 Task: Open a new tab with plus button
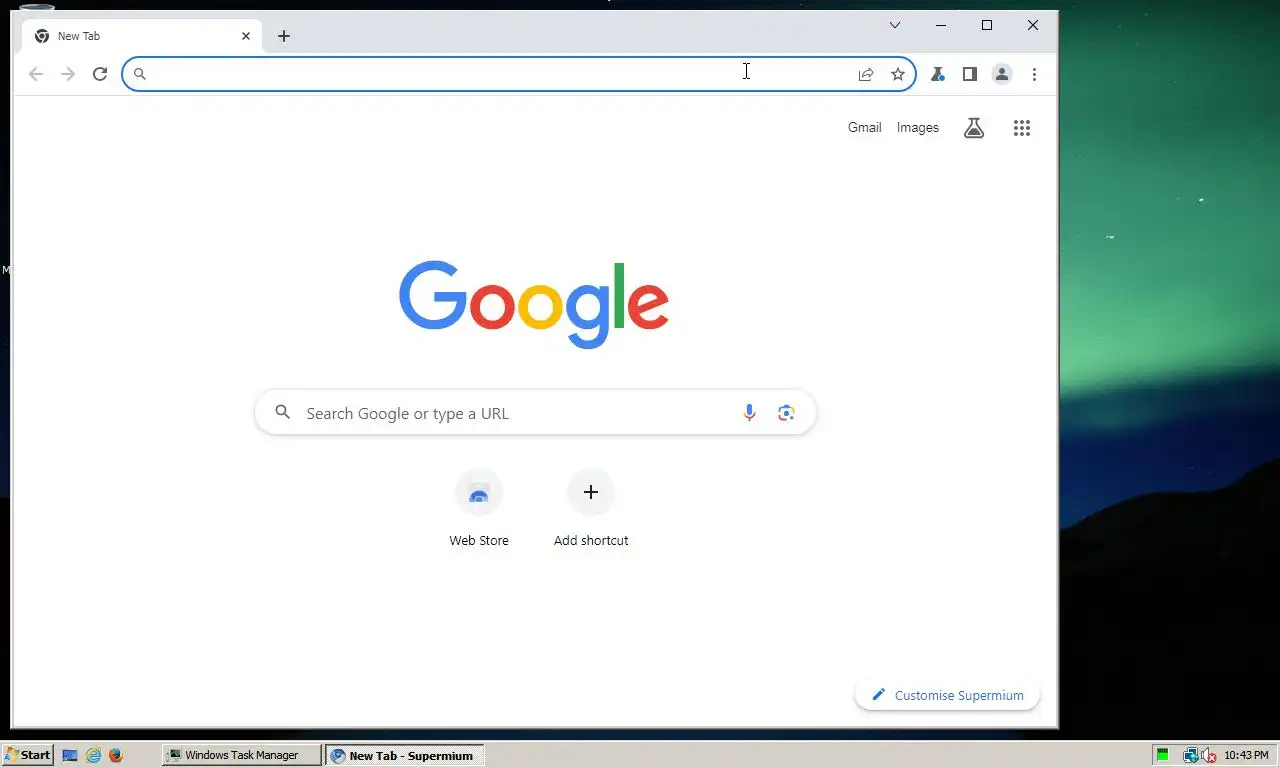(284, 36)
